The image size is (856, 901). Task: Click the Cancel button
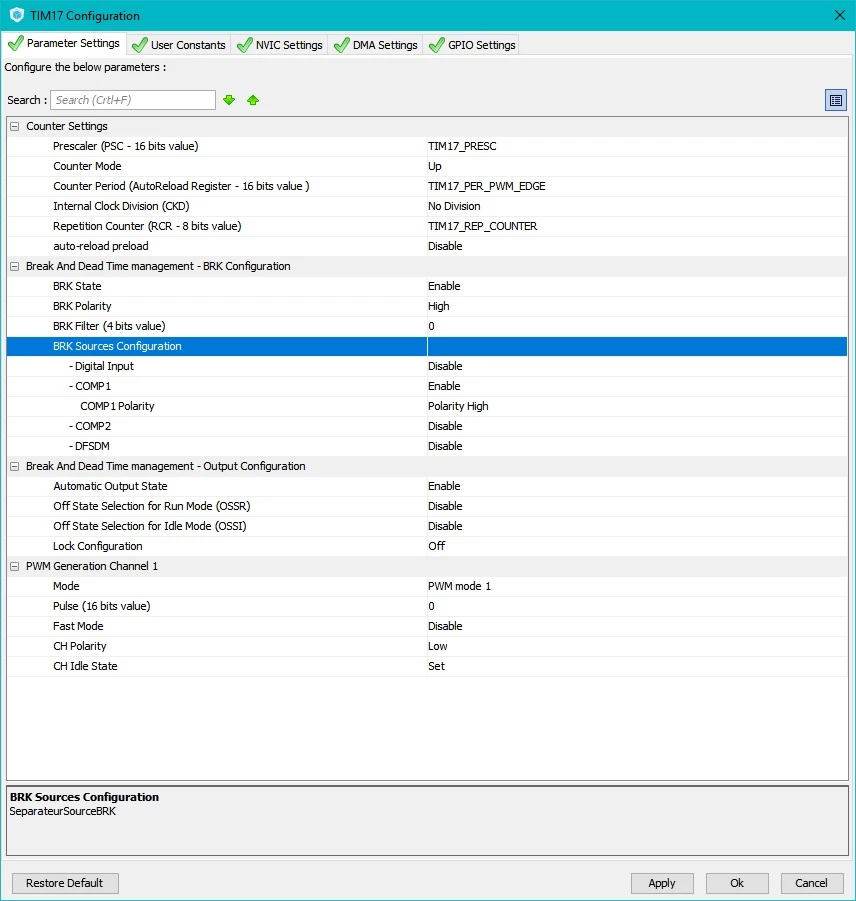click(x=812, y=883)
